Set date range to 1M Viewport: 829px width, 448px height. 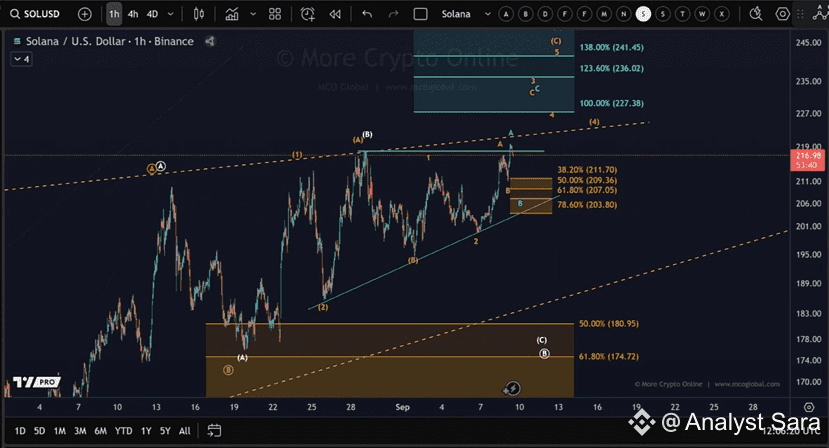click(x=60, y=431)
